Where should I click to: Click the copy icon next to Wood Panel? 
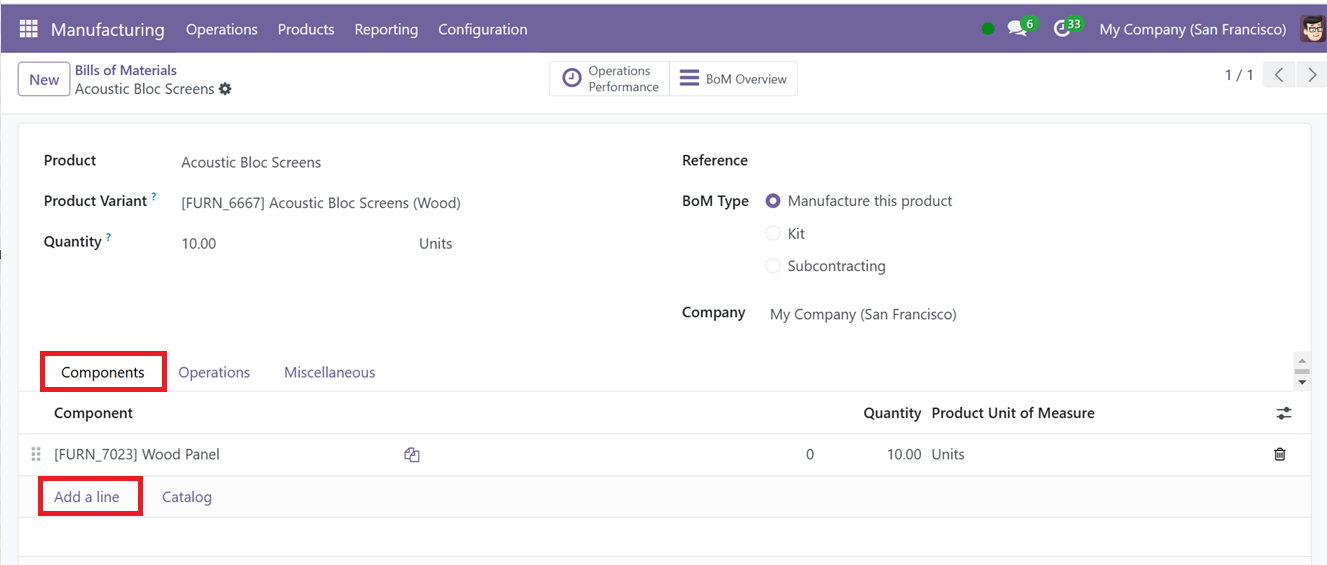[411, 455]
